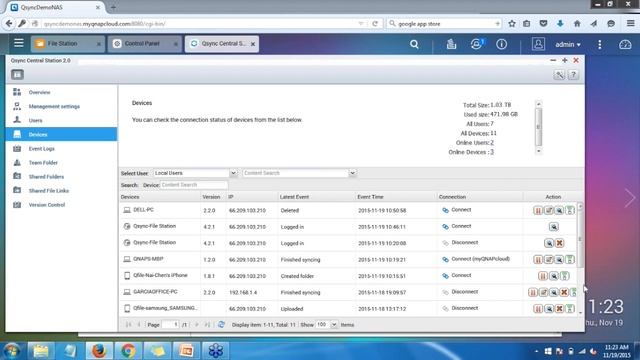
Task: Open Firefox from Windows taskbar
Action: point(99,351)
